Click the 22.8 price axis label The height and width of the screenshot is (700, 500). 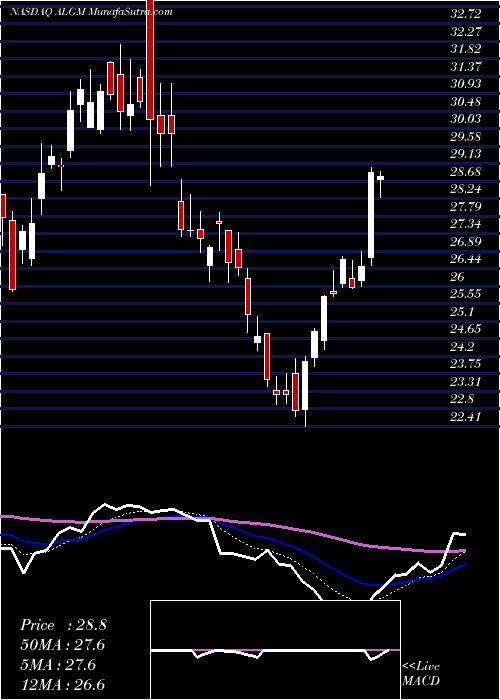tap(462, 399)
